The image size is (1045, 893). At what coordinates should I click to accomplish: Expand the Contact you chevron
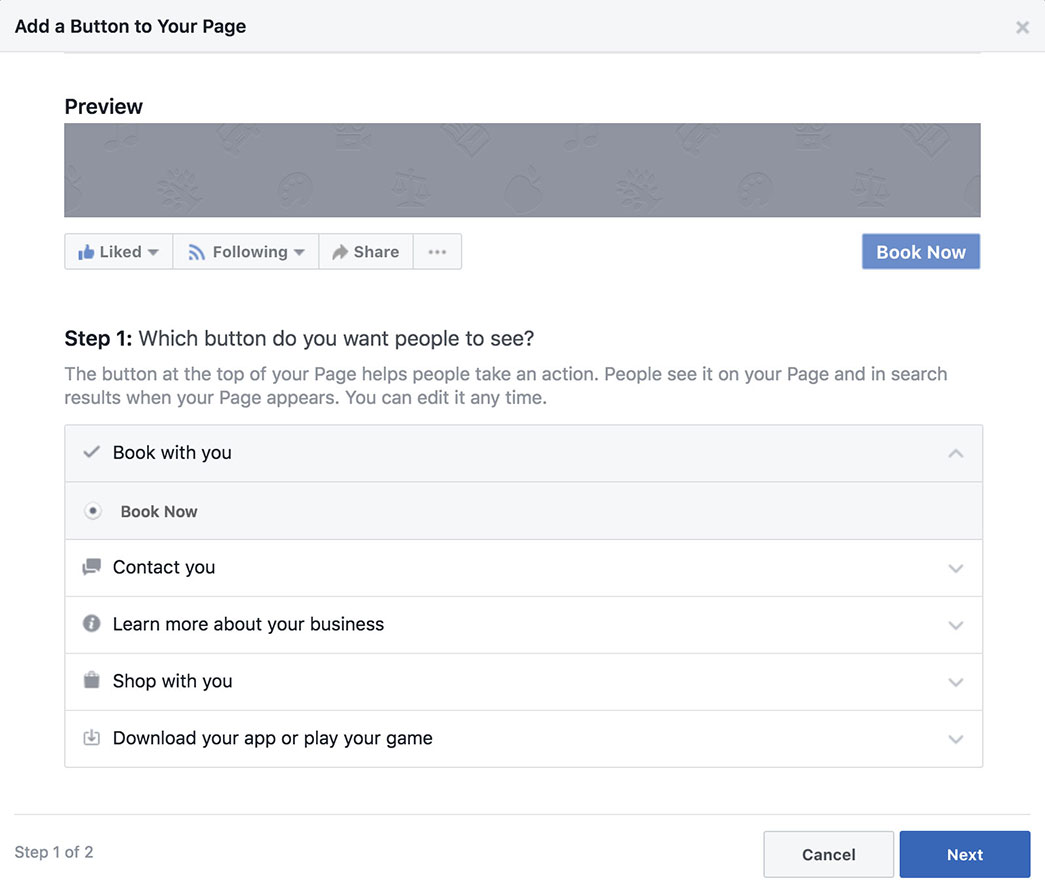(955, 568)
